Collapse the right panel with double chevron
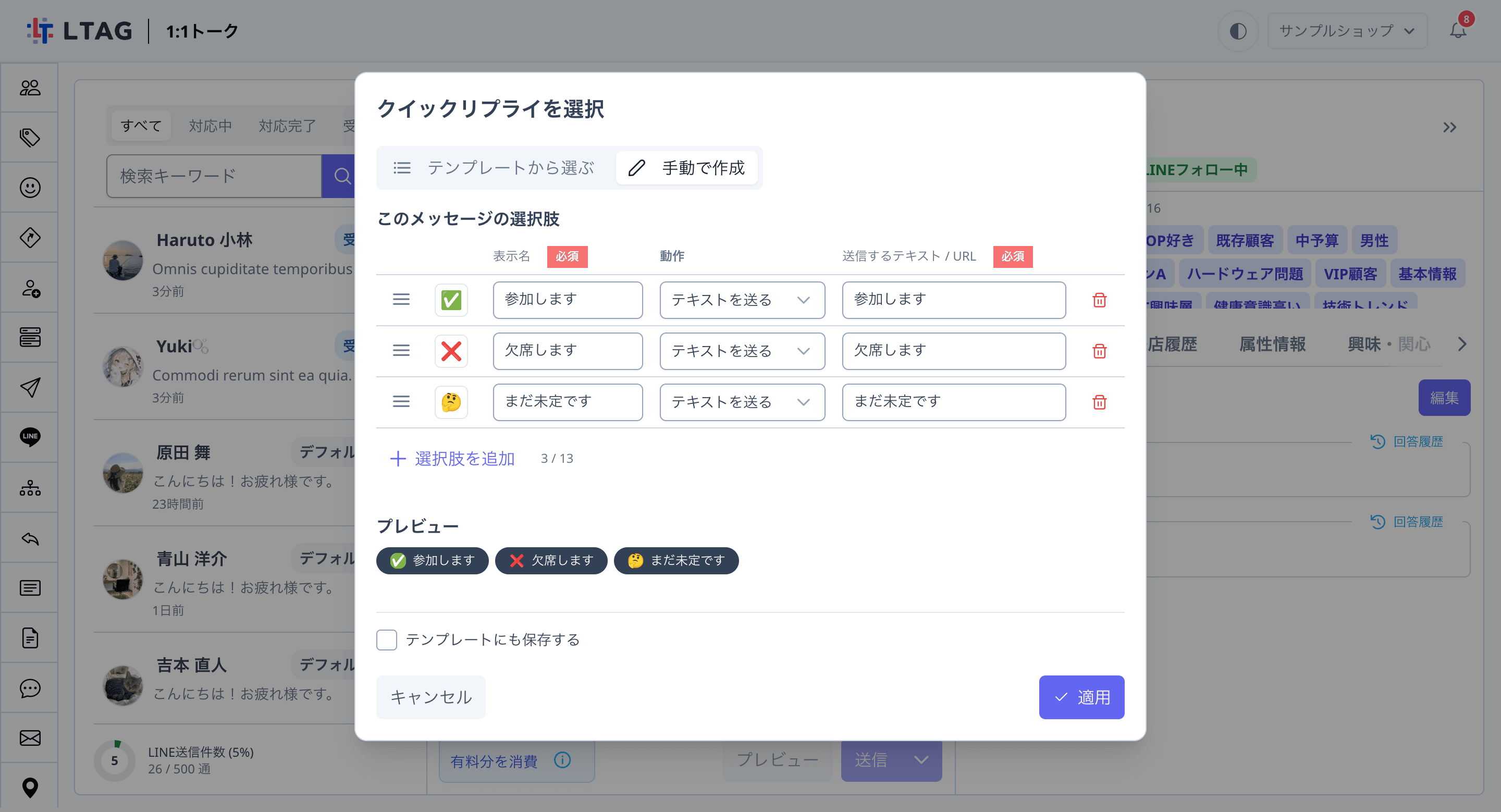 pos(1450,127)
